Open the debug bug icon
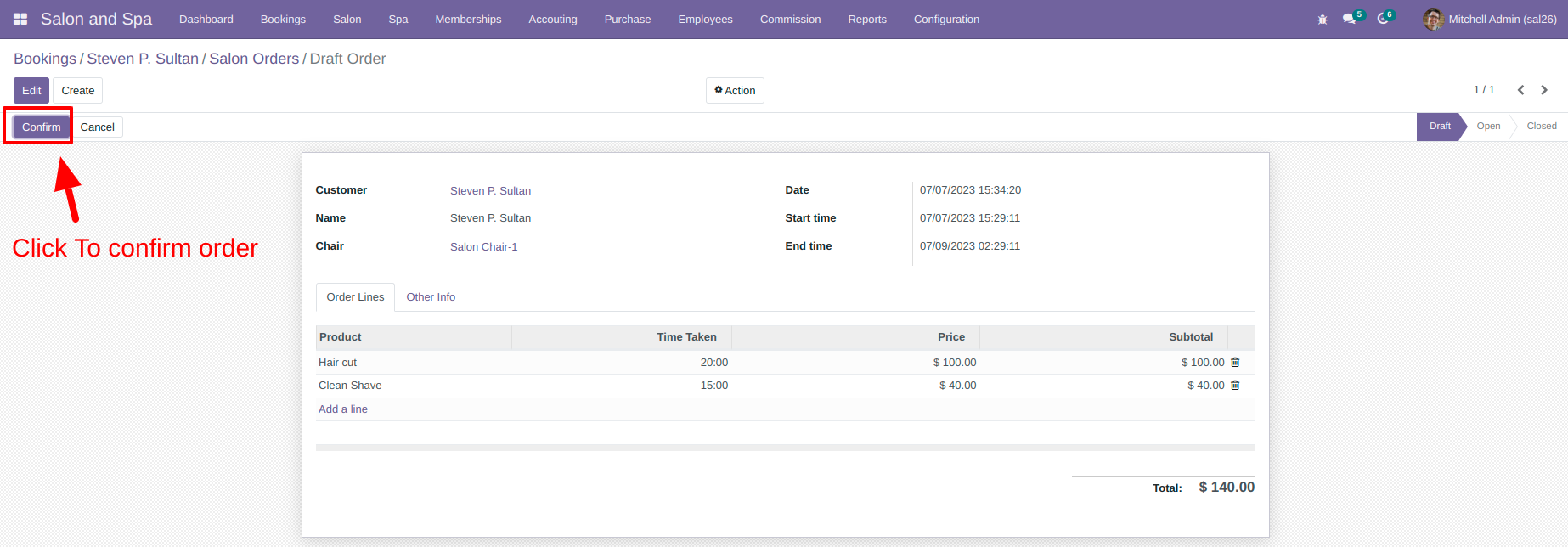1568x547 pixels. click(1323, 19)
